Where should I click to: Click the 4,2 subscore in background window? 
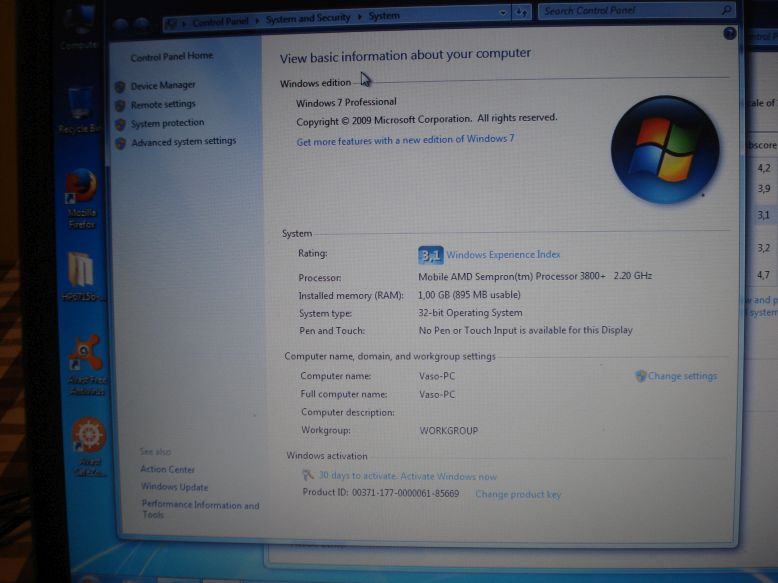point(764,168)
